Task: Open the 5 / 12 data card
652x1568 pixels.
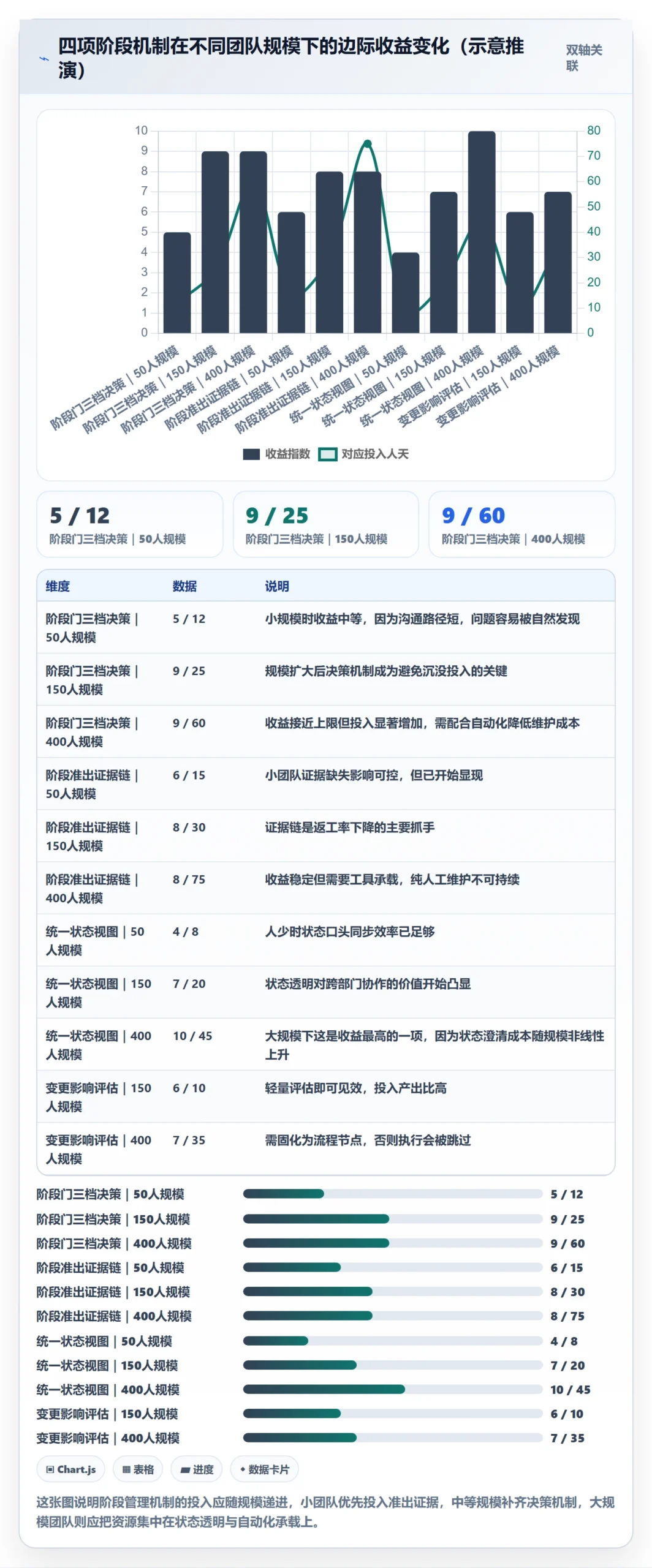Action: (130, 524)
